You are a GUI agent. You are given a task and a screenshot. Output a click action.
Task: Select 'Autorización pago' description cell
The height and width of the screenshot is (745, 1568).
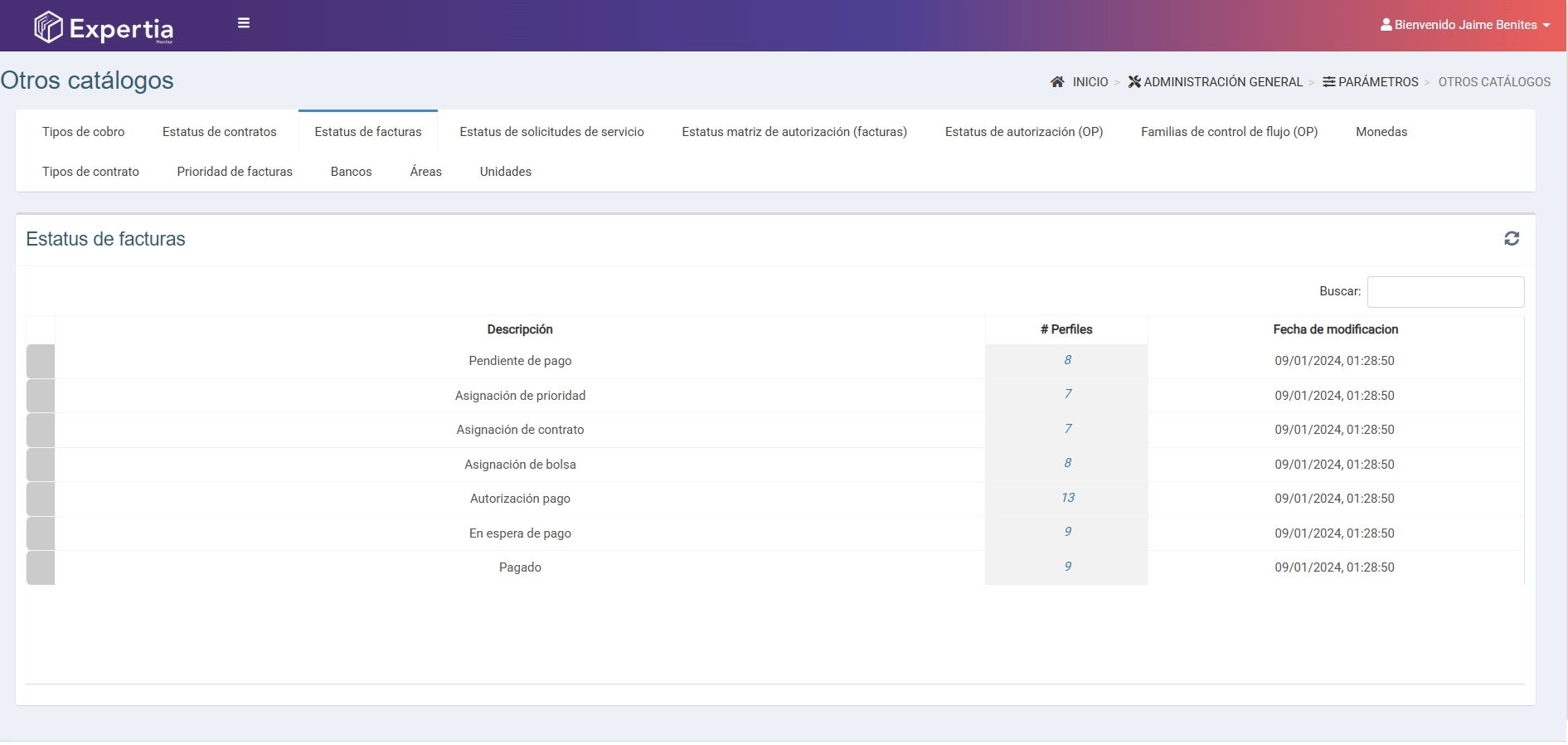(520, 499)
